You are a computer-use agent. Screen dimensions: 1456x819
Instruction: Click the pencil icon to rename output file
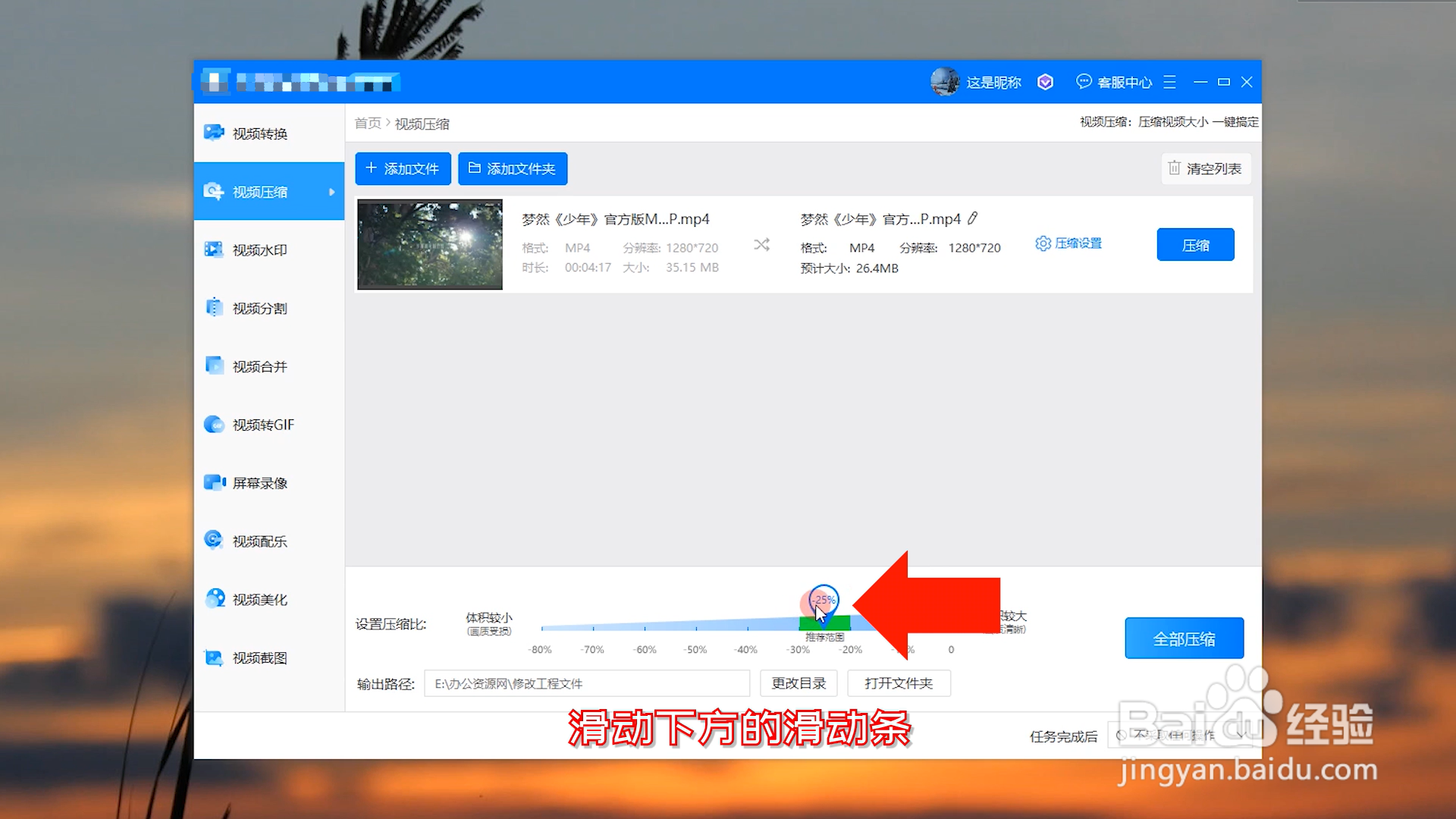(973, 218)
